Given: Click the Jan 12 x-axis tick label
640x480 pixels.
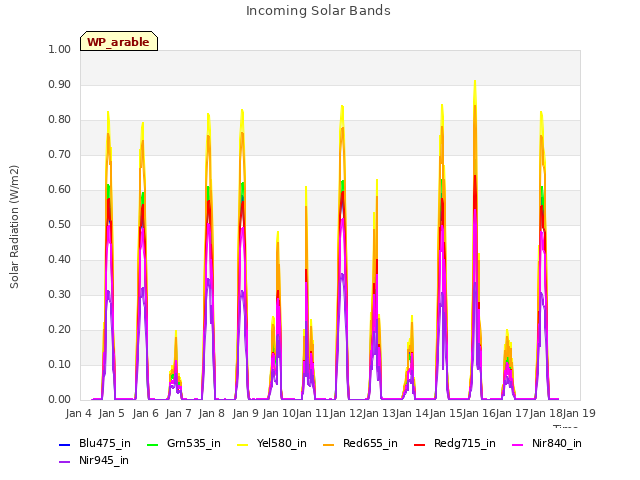Looking at the screenshot, I should click(x=346, y=413).
